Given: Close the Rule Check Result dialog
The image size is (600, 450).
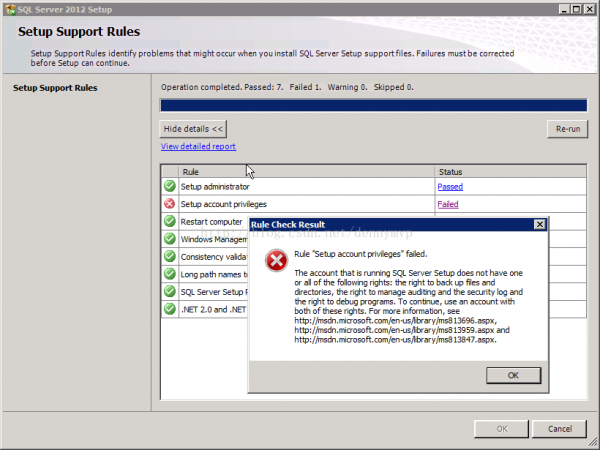Looking at the screenshot, I should (x=540, y=225).
